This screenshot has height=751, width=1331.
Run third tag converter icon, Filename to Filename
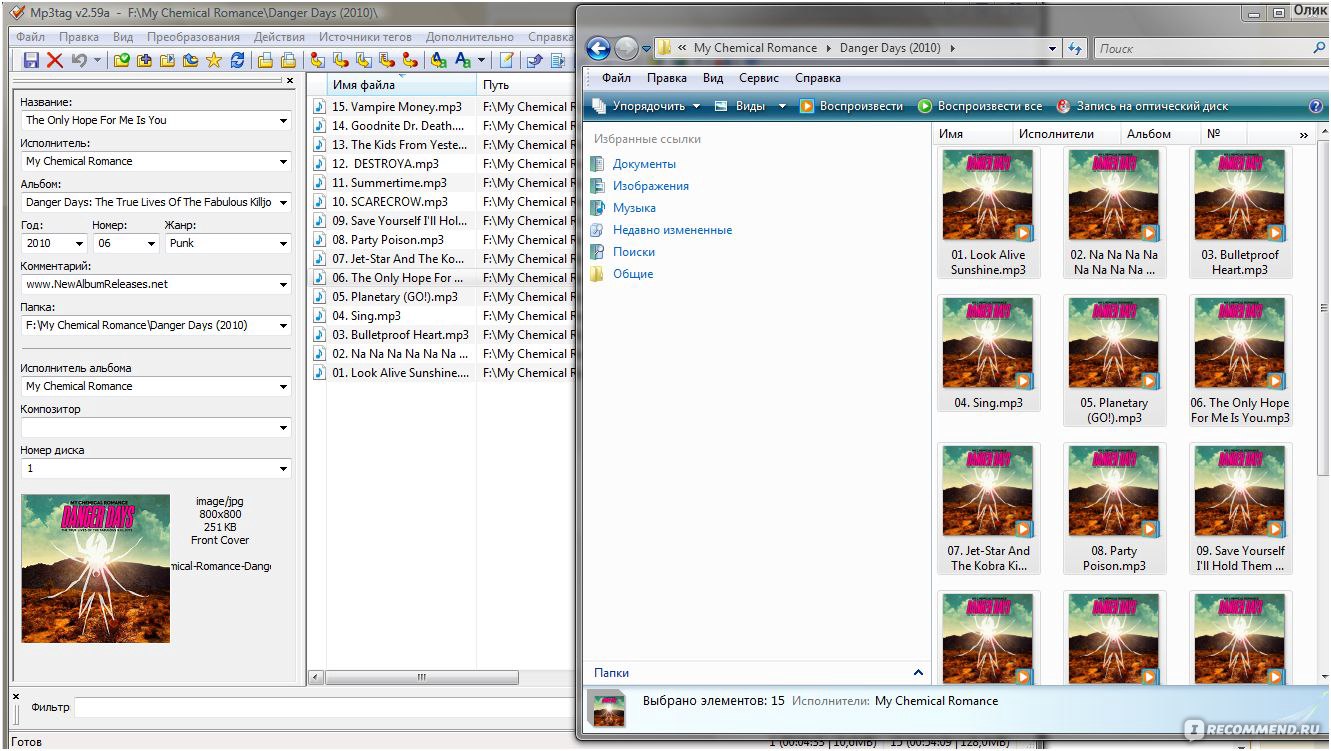364,60
